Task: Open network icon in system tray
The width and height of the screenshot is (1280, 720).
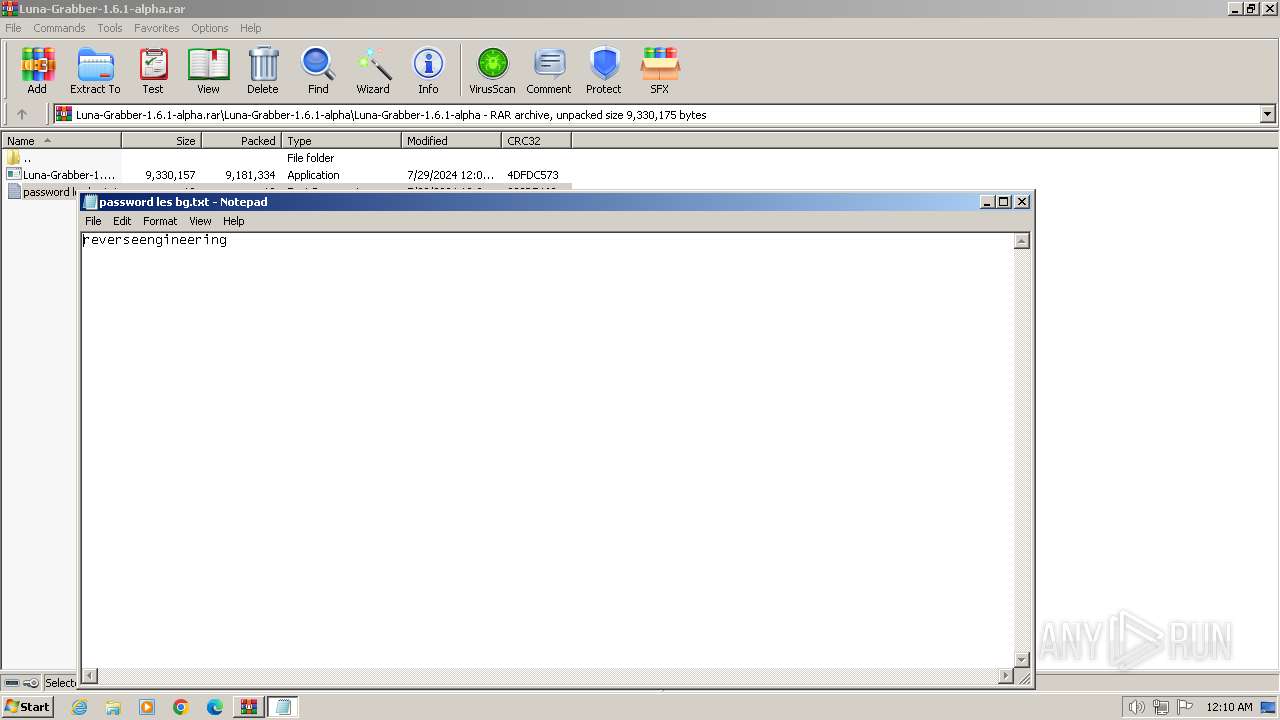Action: pyautogui.click(x=1161, y=707)
